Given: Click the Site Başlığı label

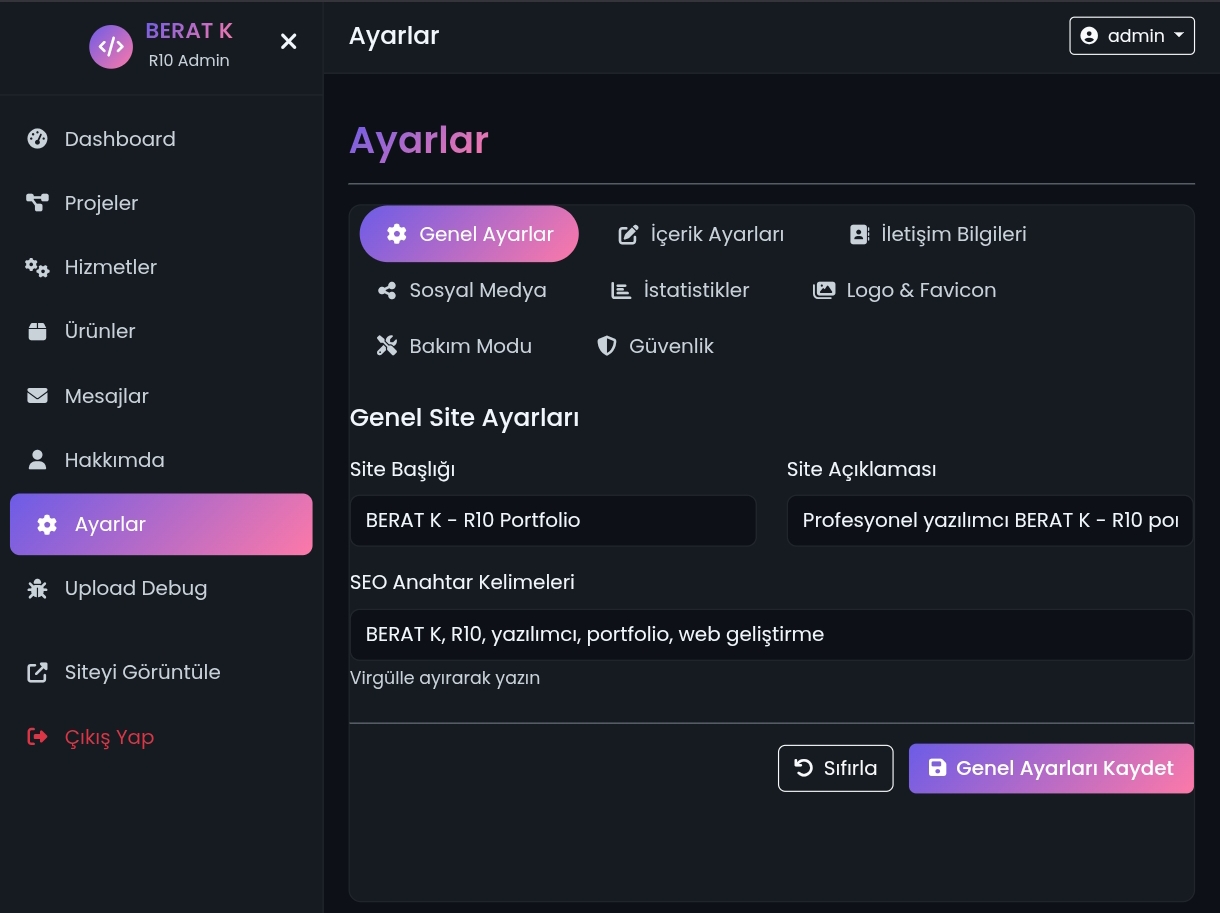Looking at the screenshot, I should [x=403, y=469].
